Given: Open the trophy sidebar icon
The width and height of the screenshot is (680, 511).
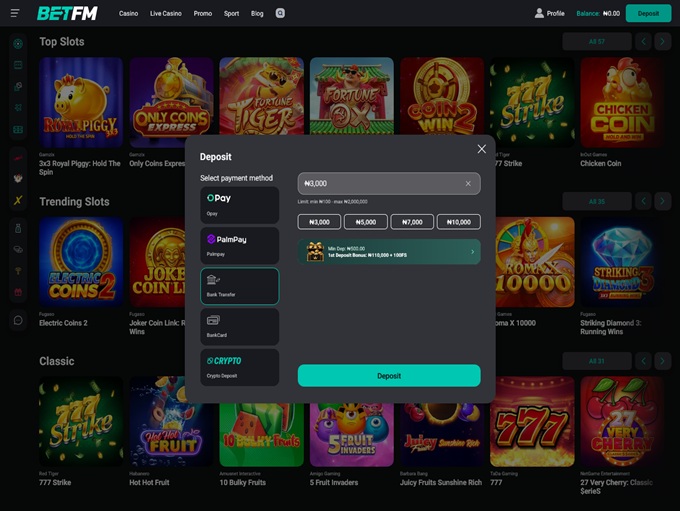Looking at the screenshot, I should (x=18, y=271).
